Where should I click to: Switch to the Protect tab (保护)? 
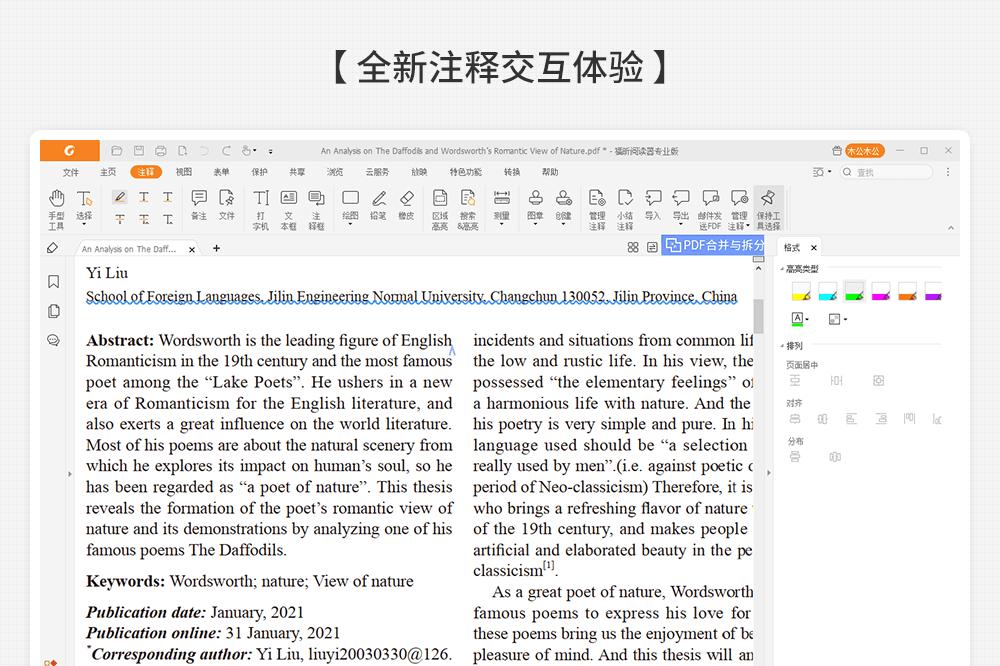(x=259, y=172)
